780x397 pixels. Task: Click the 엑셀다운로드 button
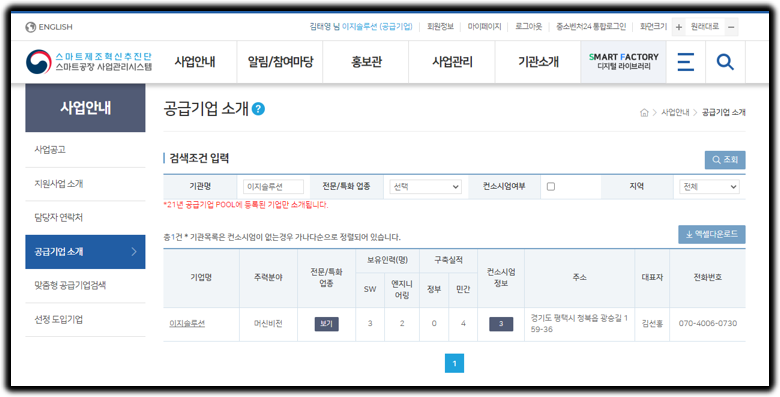pyautogui.click(x=712, y=234)
